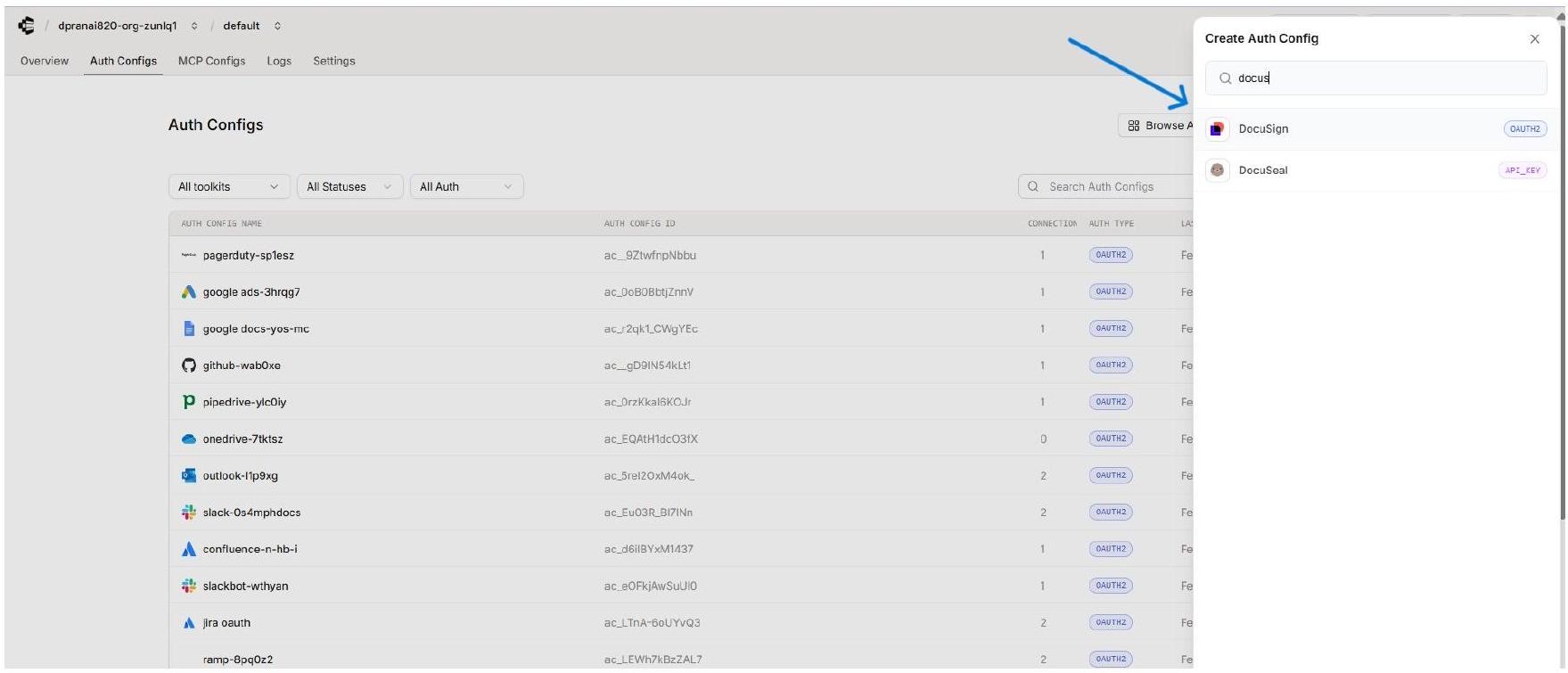Click the Pipedrive icon
1568x673 pixels.
pyautogui.click(x=188, y=402)
